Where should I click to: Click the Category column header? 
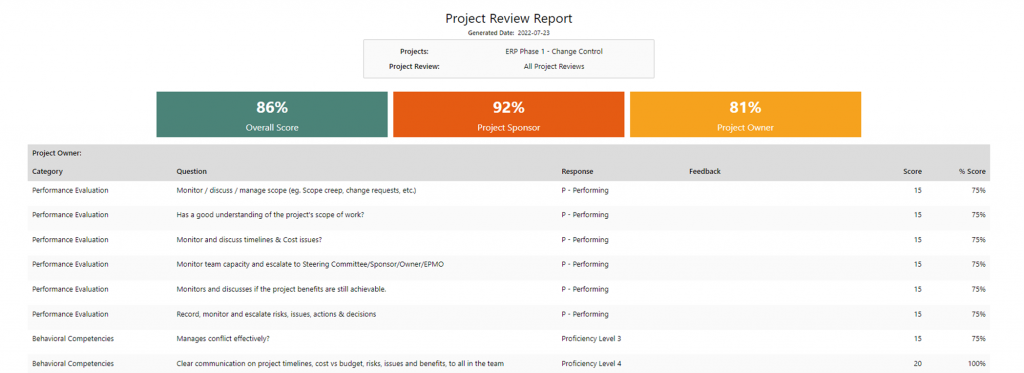point(47,172)
